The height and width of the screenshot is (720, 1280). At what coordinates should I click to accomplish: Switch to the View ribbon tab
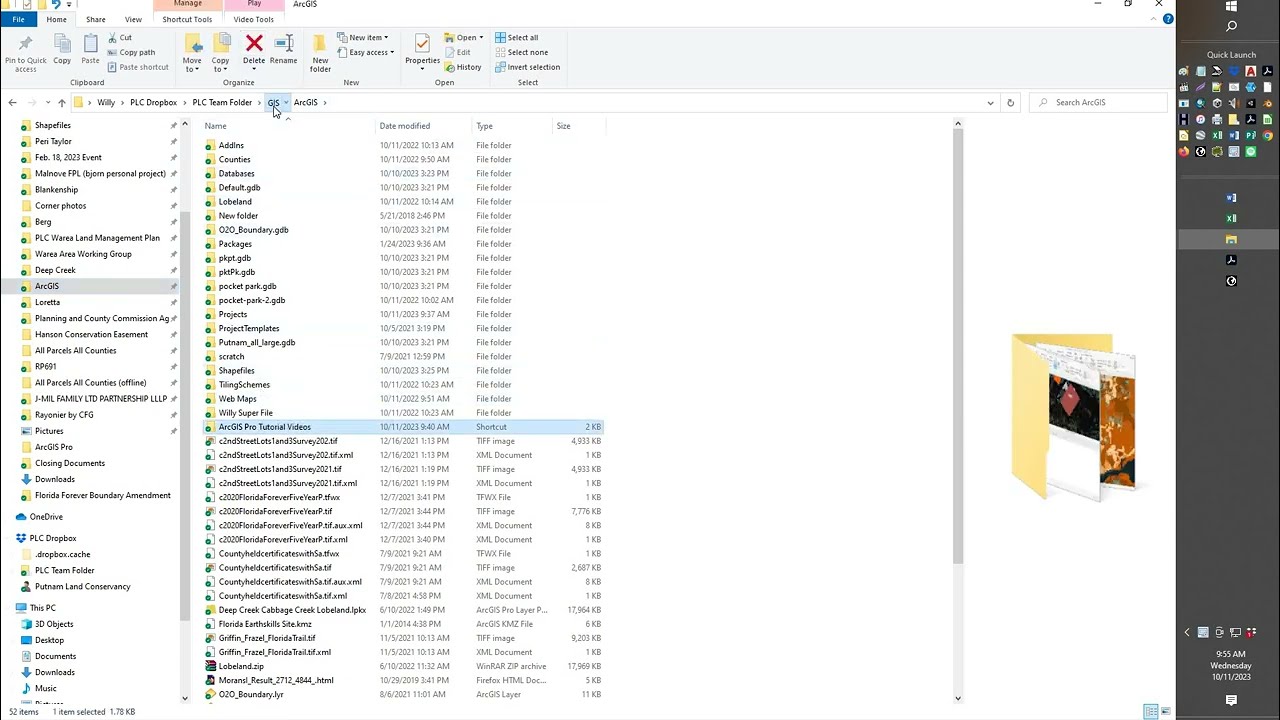[x=133, y=19]
